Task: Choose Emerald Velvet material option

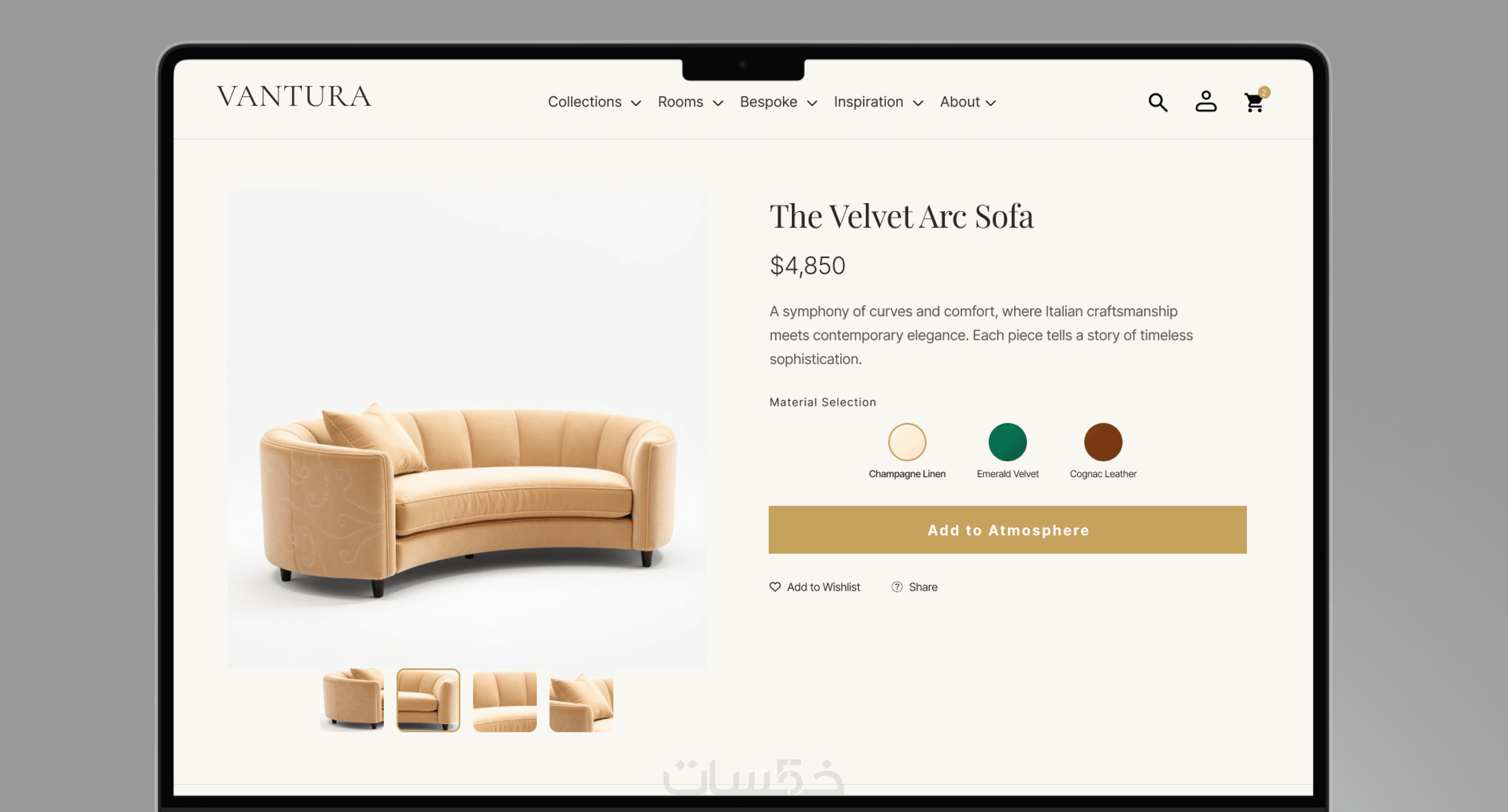Action: coord(1007,442)
